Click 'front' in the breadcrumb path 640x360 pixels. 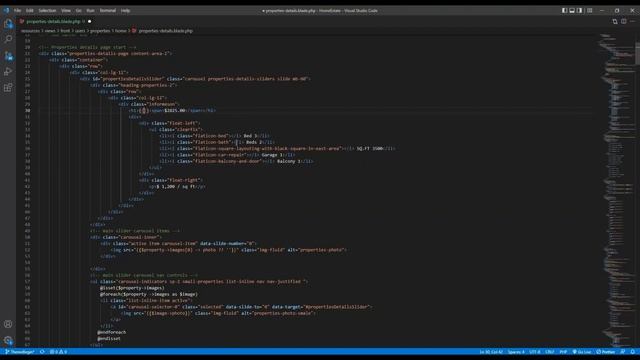65,31
